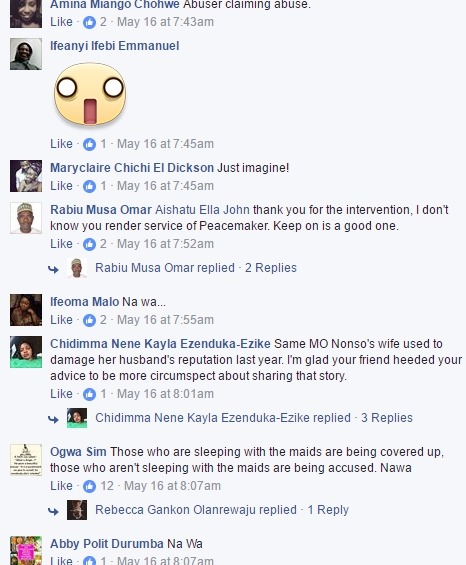Click thumbs-up icon under Rabiu Musa Omar's comment

point(89,244)
